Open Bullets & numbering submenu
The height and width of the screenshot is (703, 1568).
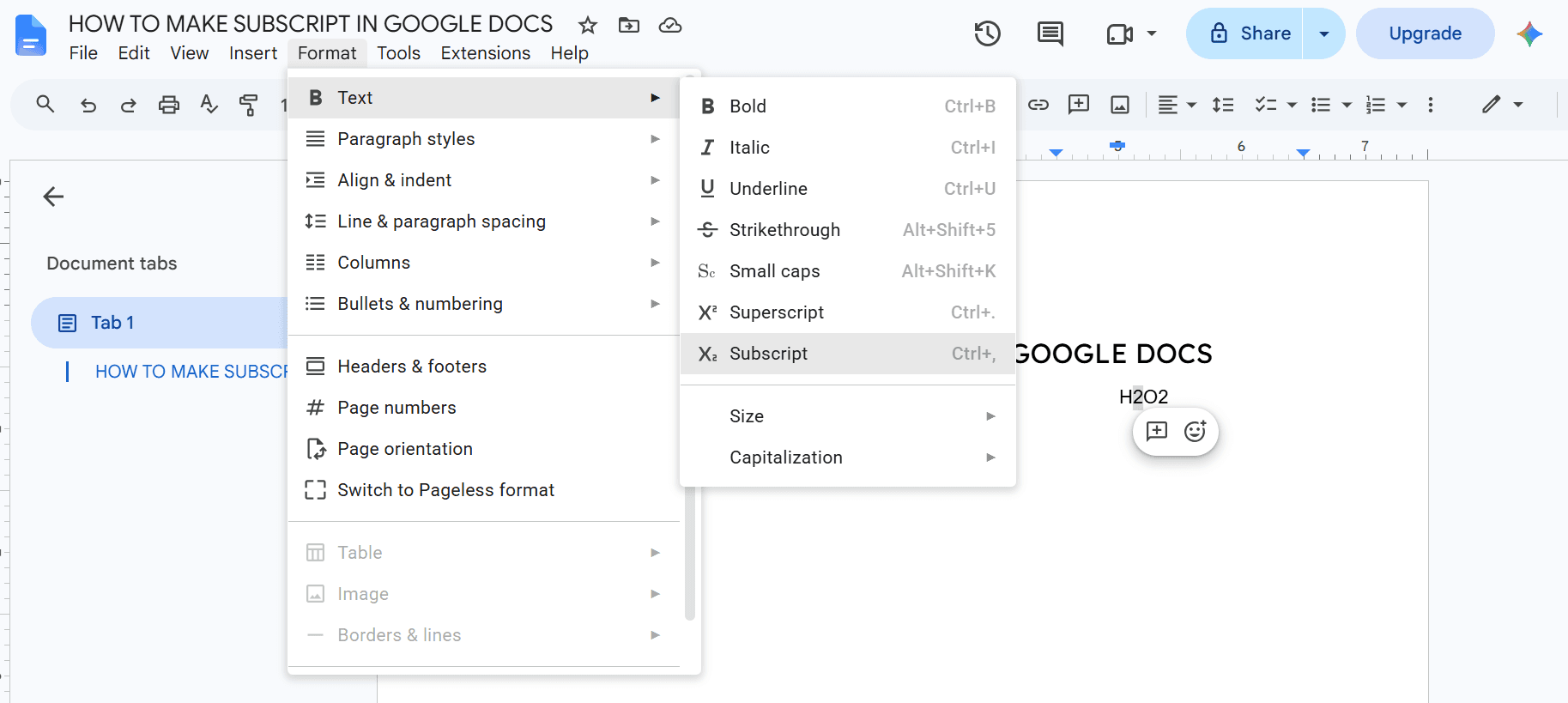tap(484, 304)
